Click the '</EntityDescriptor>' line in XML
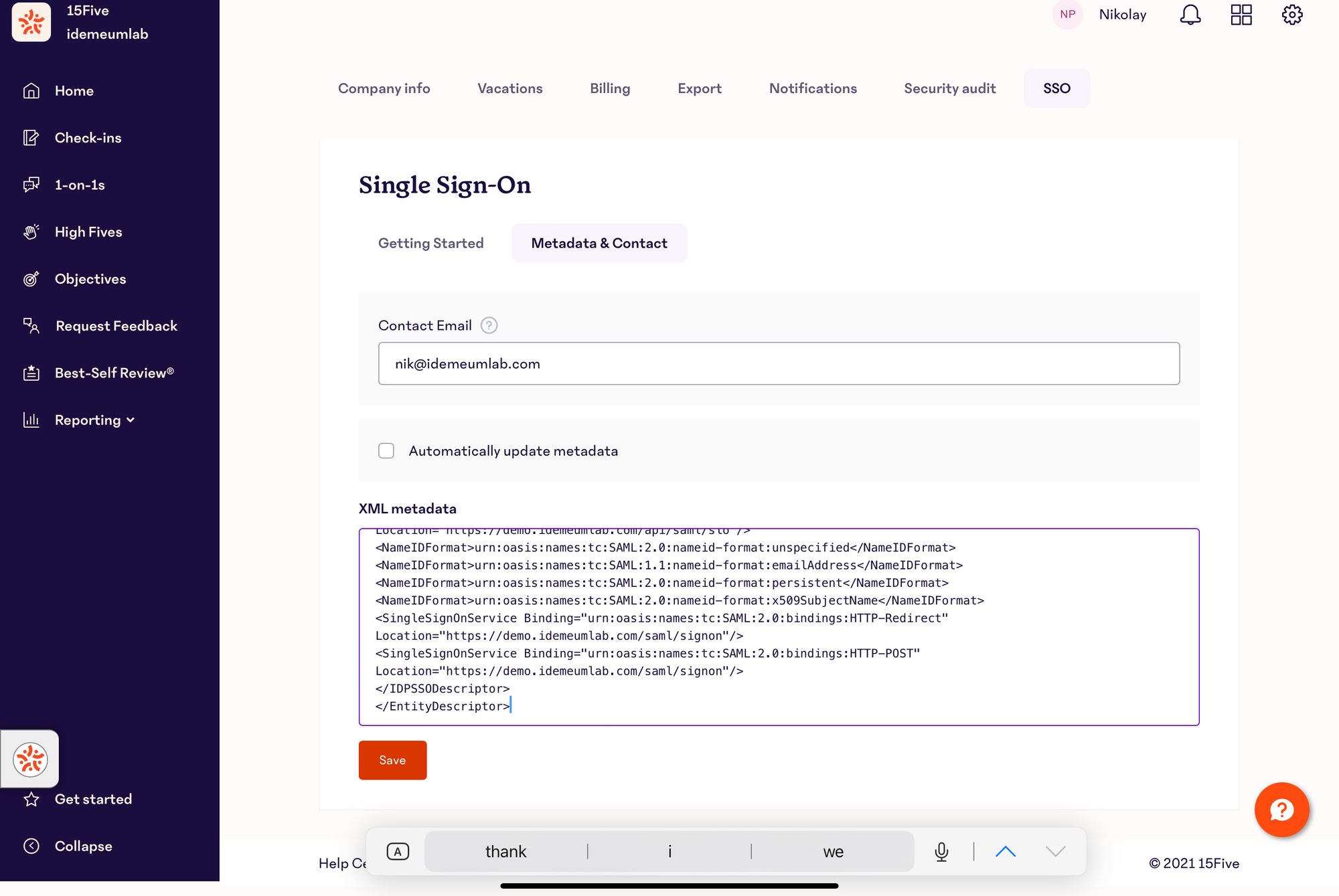This screenshot has height=896, width=1339. click(x=443, y=707)
